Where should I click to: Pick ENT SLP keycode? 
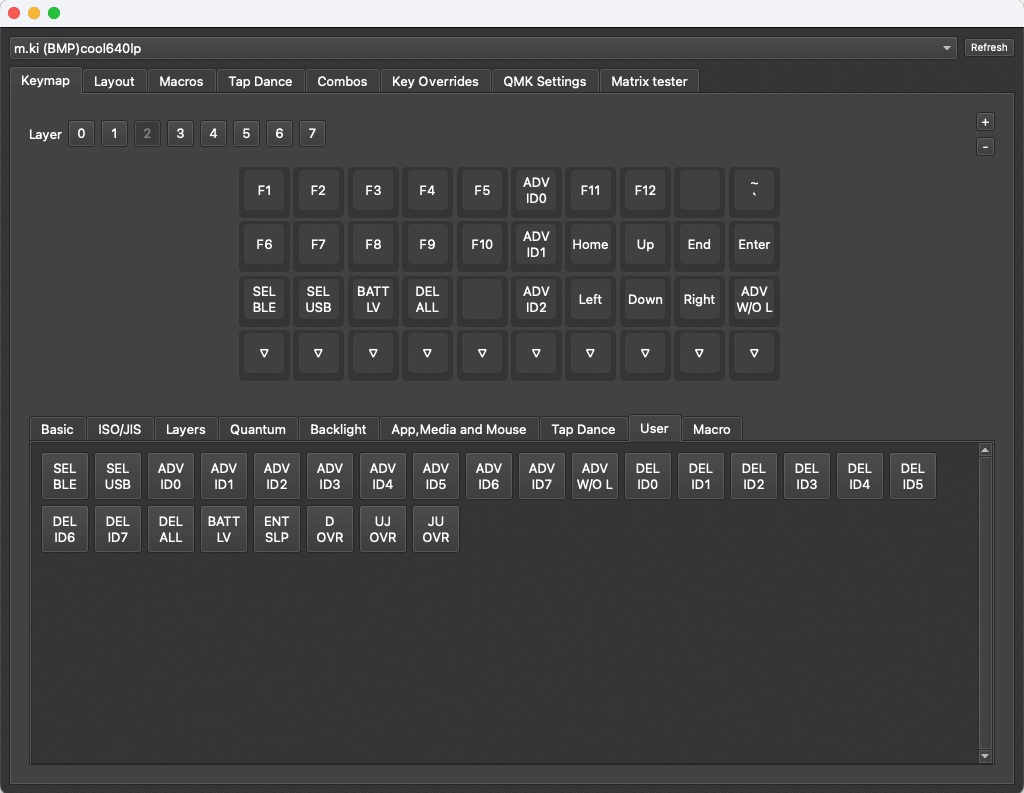(277, 529)
